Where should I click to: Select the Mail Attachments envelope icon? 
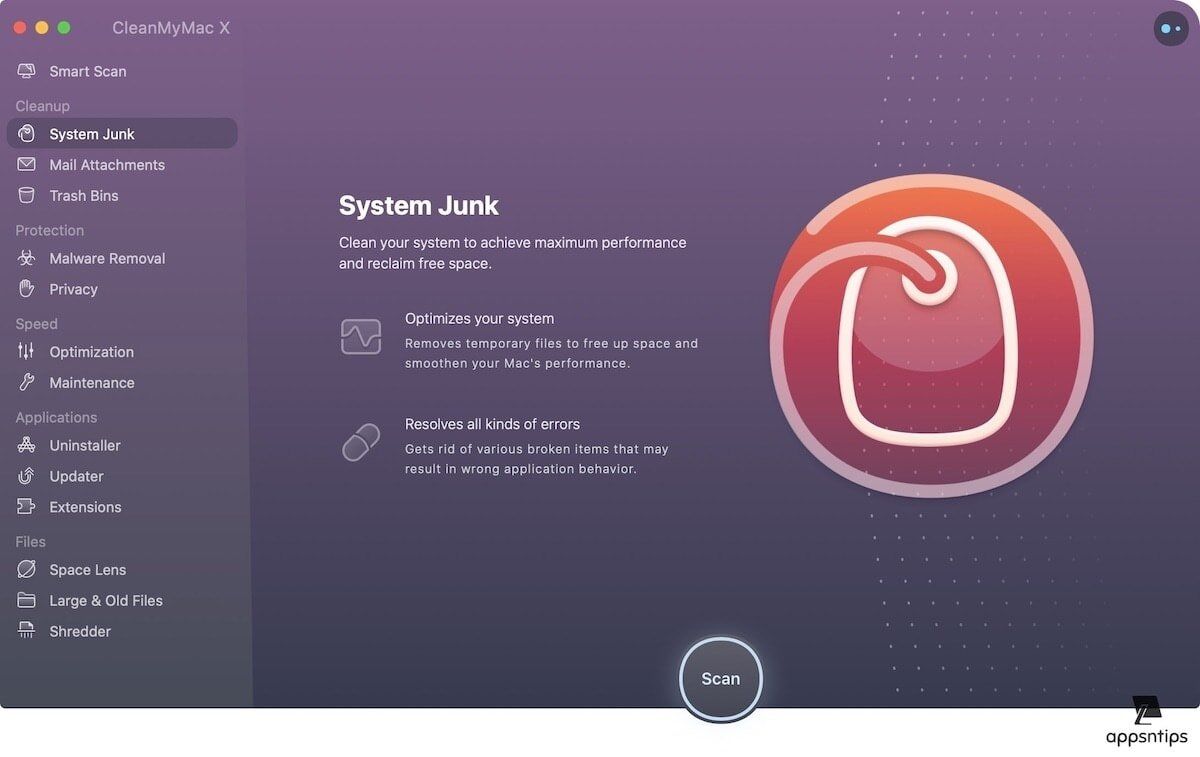pos(27,165)
